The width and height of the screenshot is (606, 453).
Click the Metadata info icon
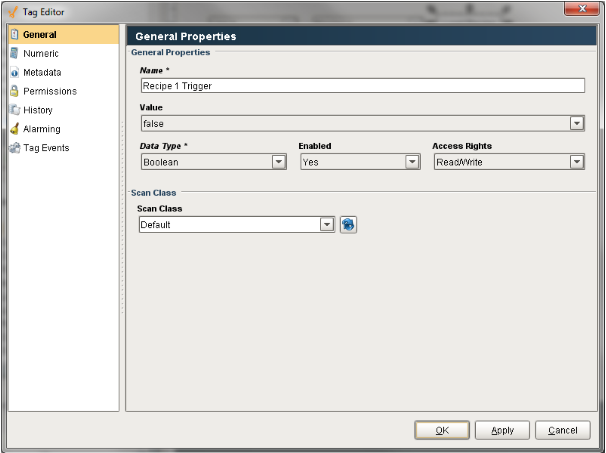click(x=14, y=73)
